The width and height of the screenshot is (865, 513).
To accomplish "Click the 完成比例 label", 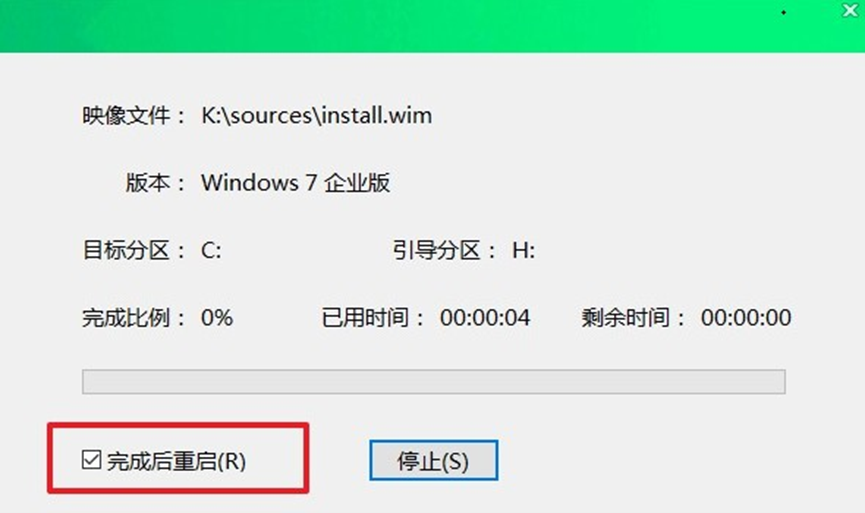I will point(126,318).
